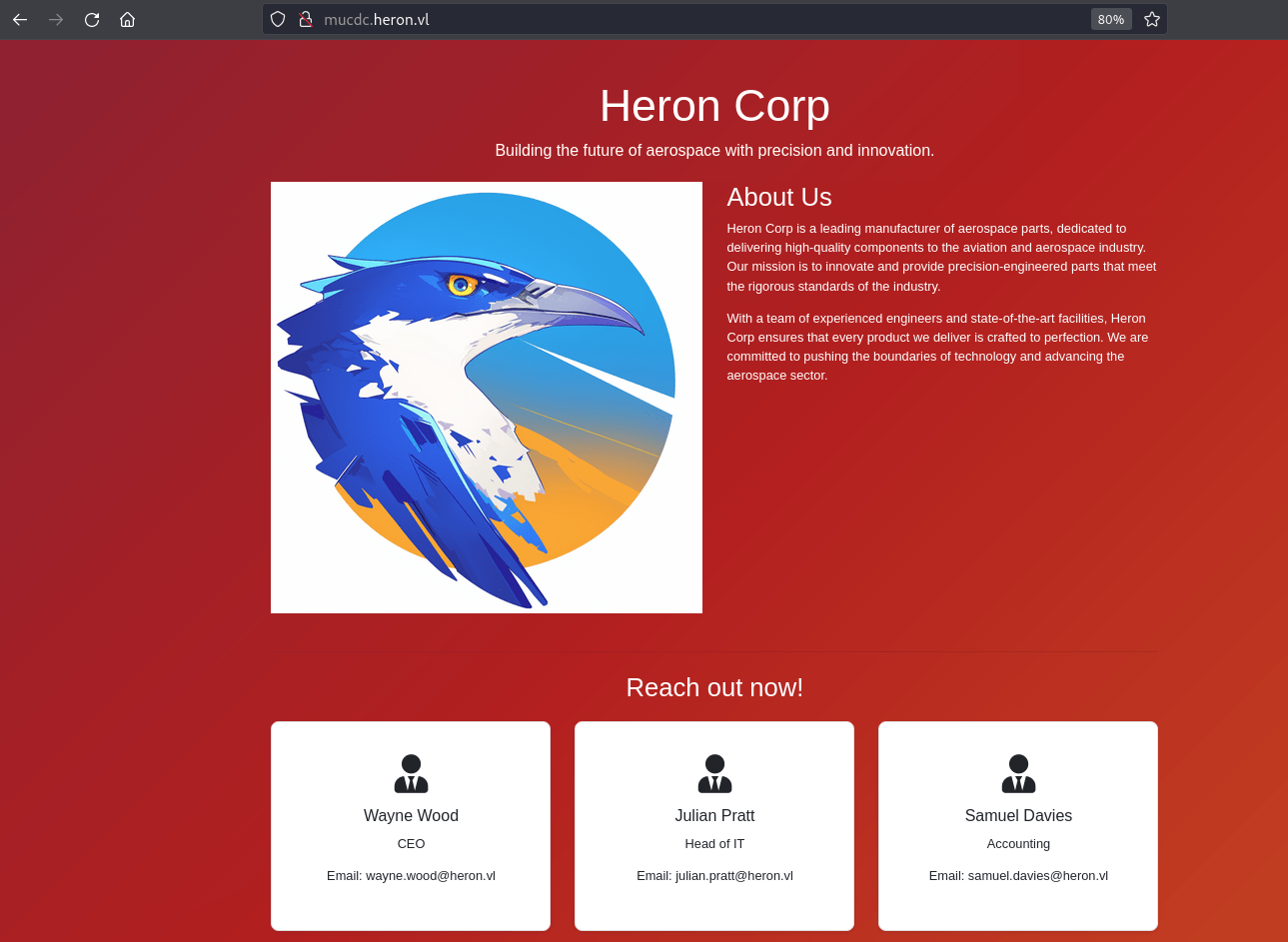This screenshot has width=1288, height=942.
Task: Click Wayne Wood's person avatar icon
Action: [x=411, y=774]
